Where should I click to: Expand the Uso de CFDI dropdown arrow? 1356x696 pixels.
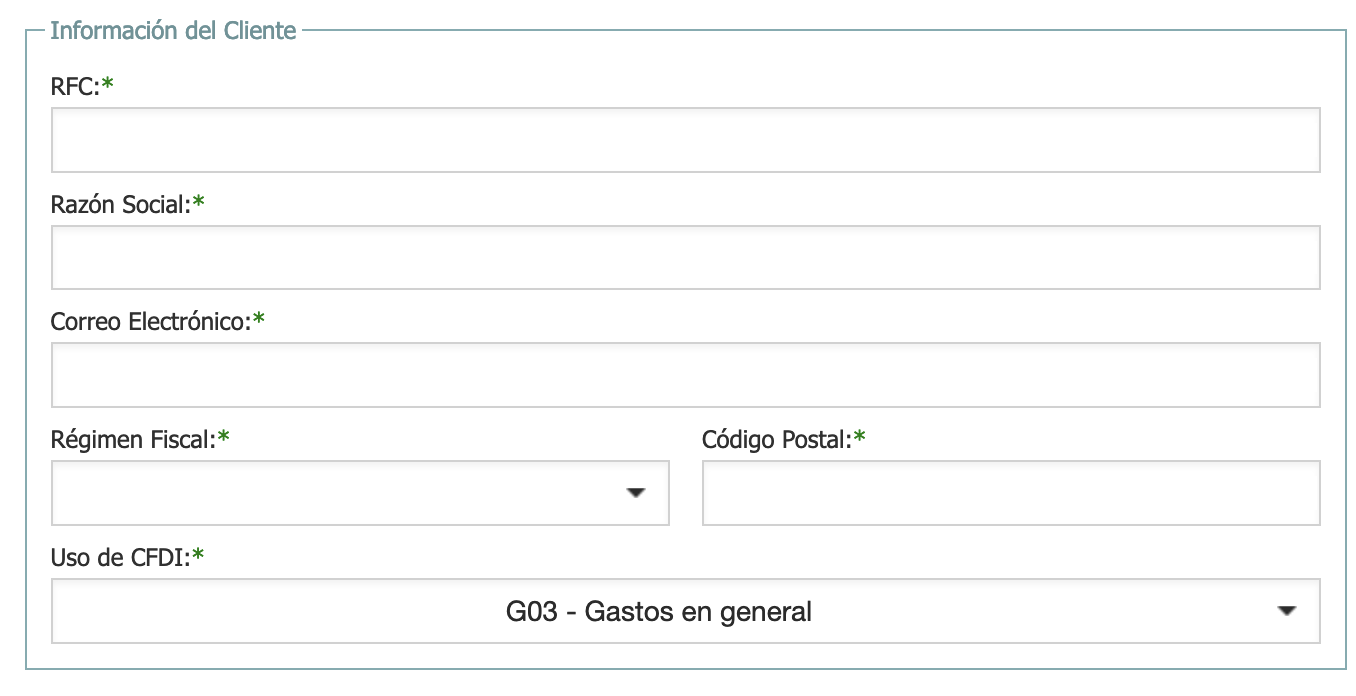[1287, 611]
